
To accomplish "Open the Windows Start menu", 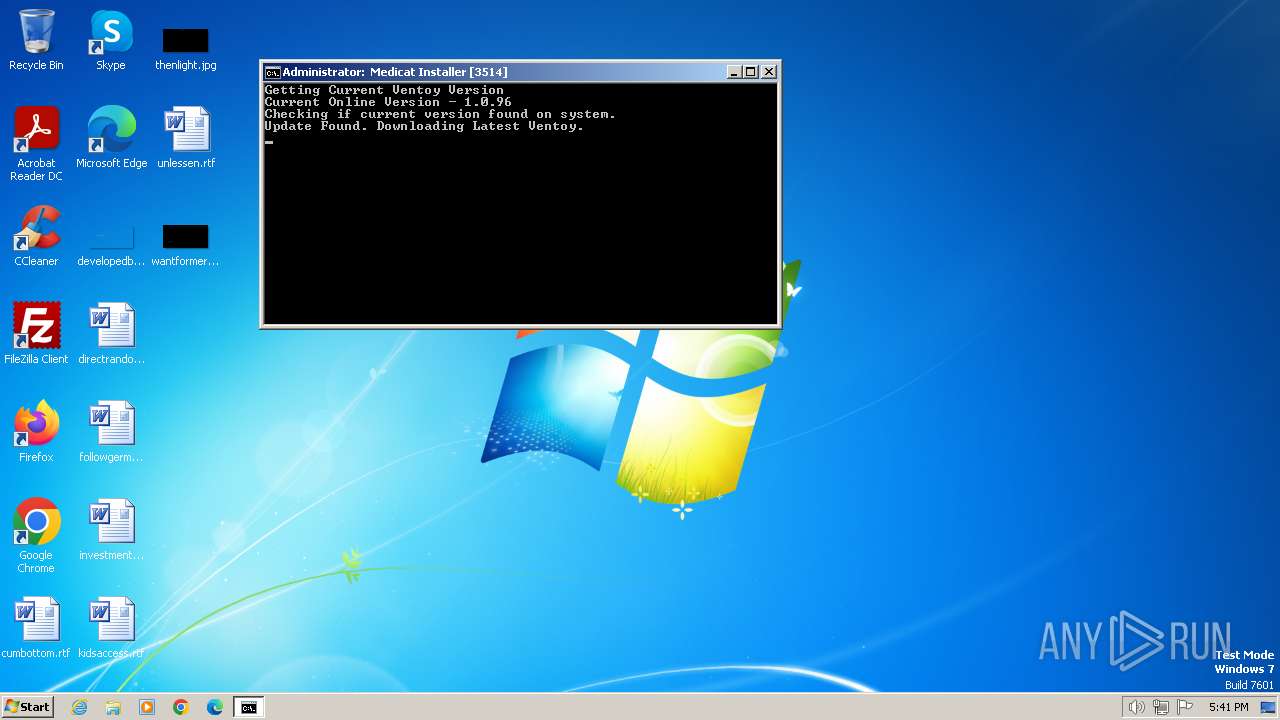I will click(x=28, y=707).
